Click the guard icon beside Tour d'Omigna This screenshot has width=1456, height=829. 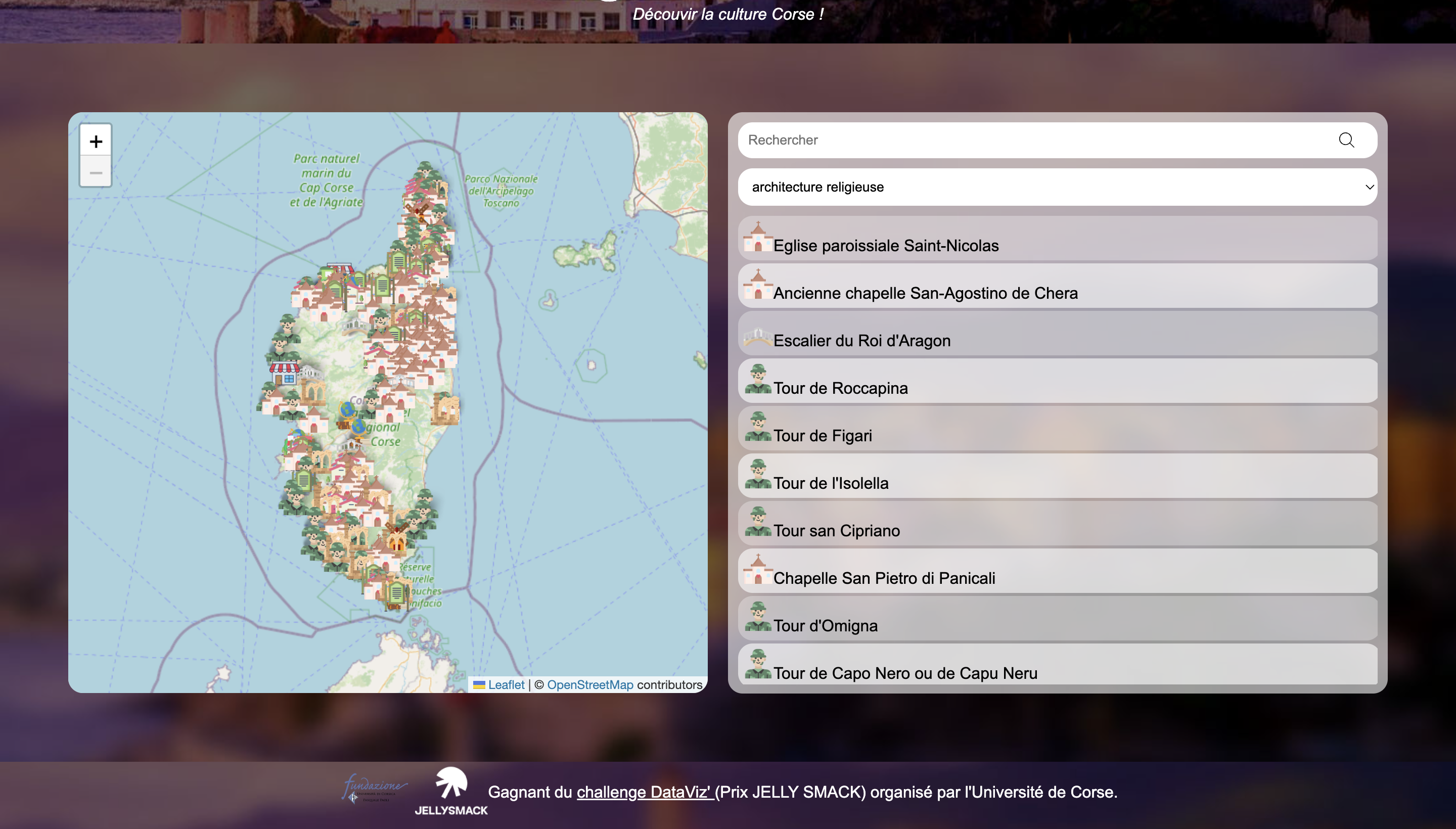757,618
